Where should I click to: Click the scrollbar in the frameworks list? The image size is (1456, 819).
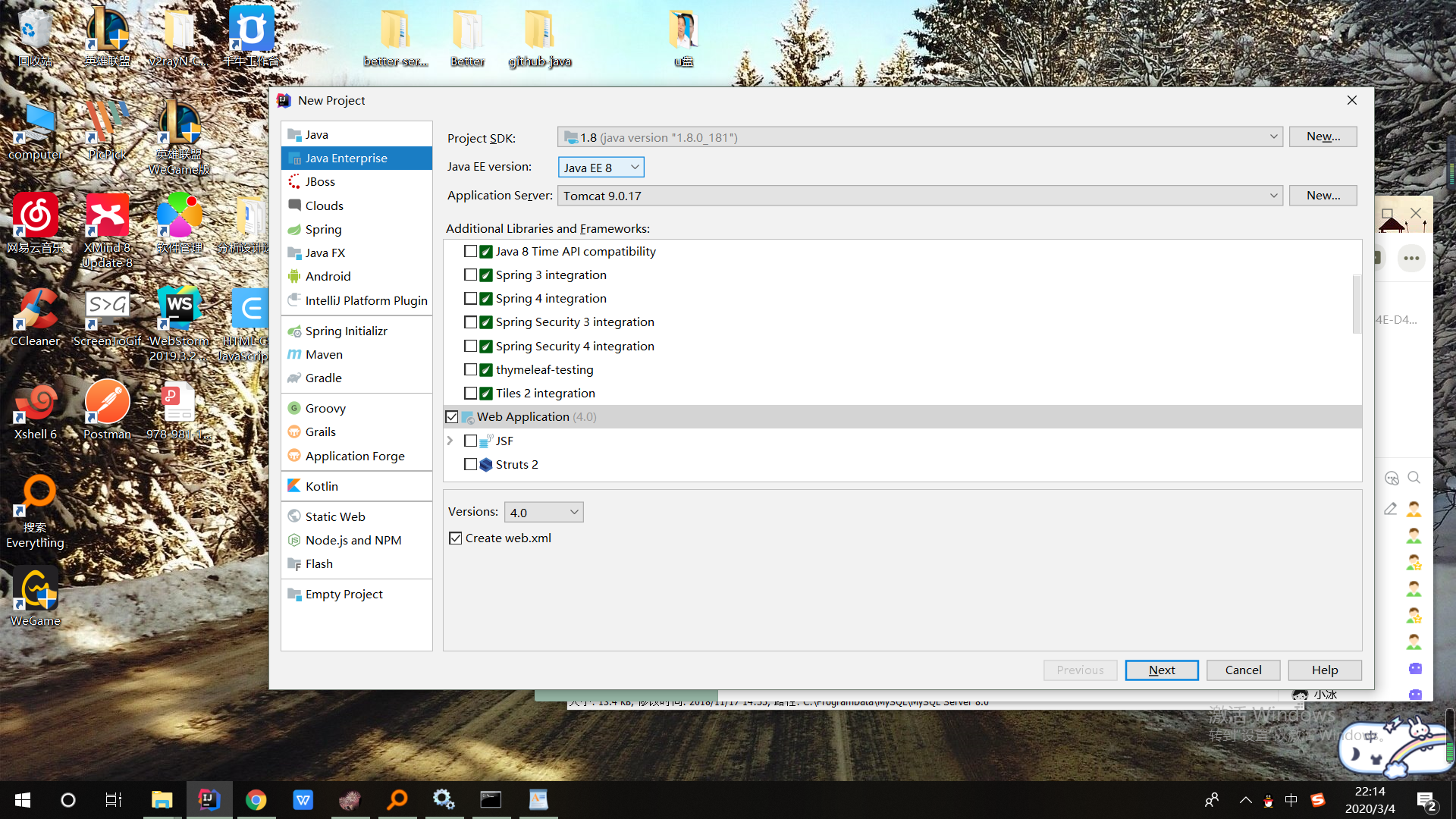pos(1357,303)
